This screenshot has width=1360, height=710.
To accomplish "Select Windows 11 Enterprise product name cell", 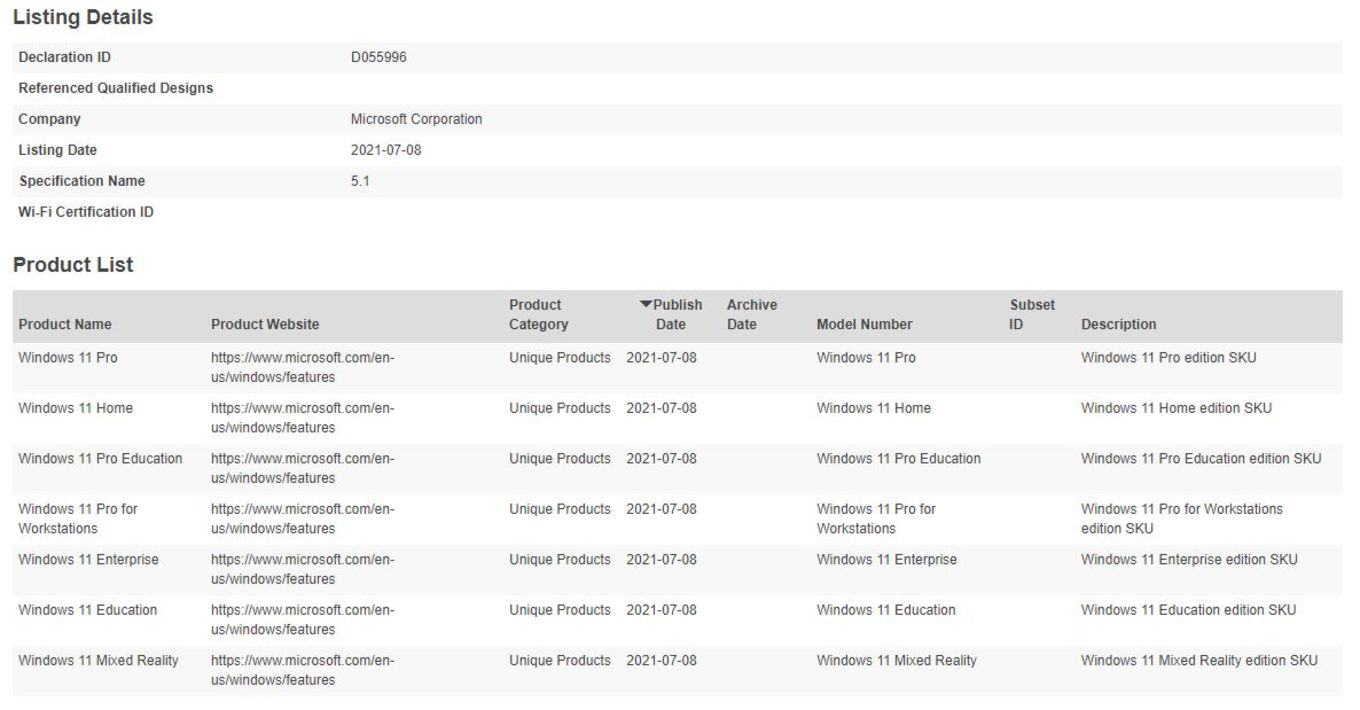I will tap(88, 559).
